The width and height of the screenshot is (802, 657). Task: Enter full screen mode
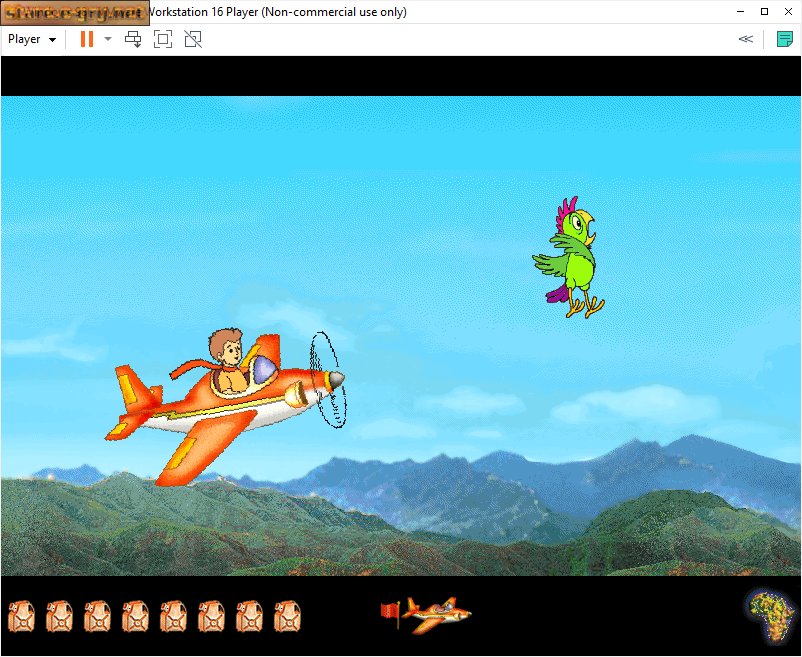(163, 39)
